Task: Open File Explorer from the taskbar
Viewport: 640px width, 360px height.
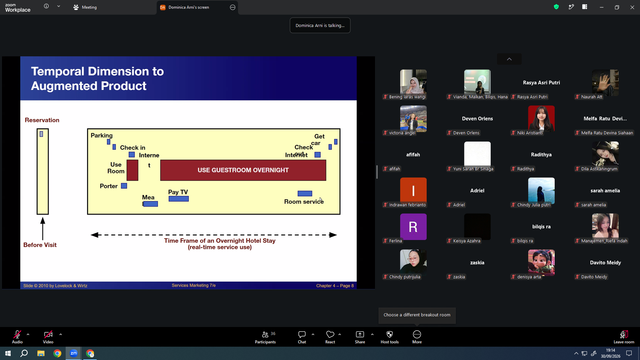Action: coord(41,353)
